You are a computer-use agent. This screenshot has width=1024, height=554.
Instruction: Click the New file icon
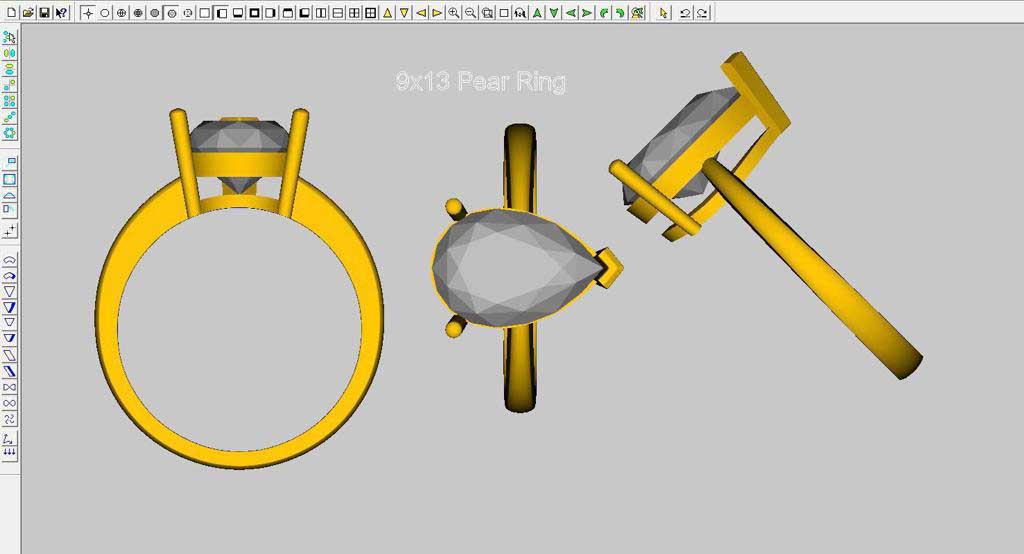10,12
